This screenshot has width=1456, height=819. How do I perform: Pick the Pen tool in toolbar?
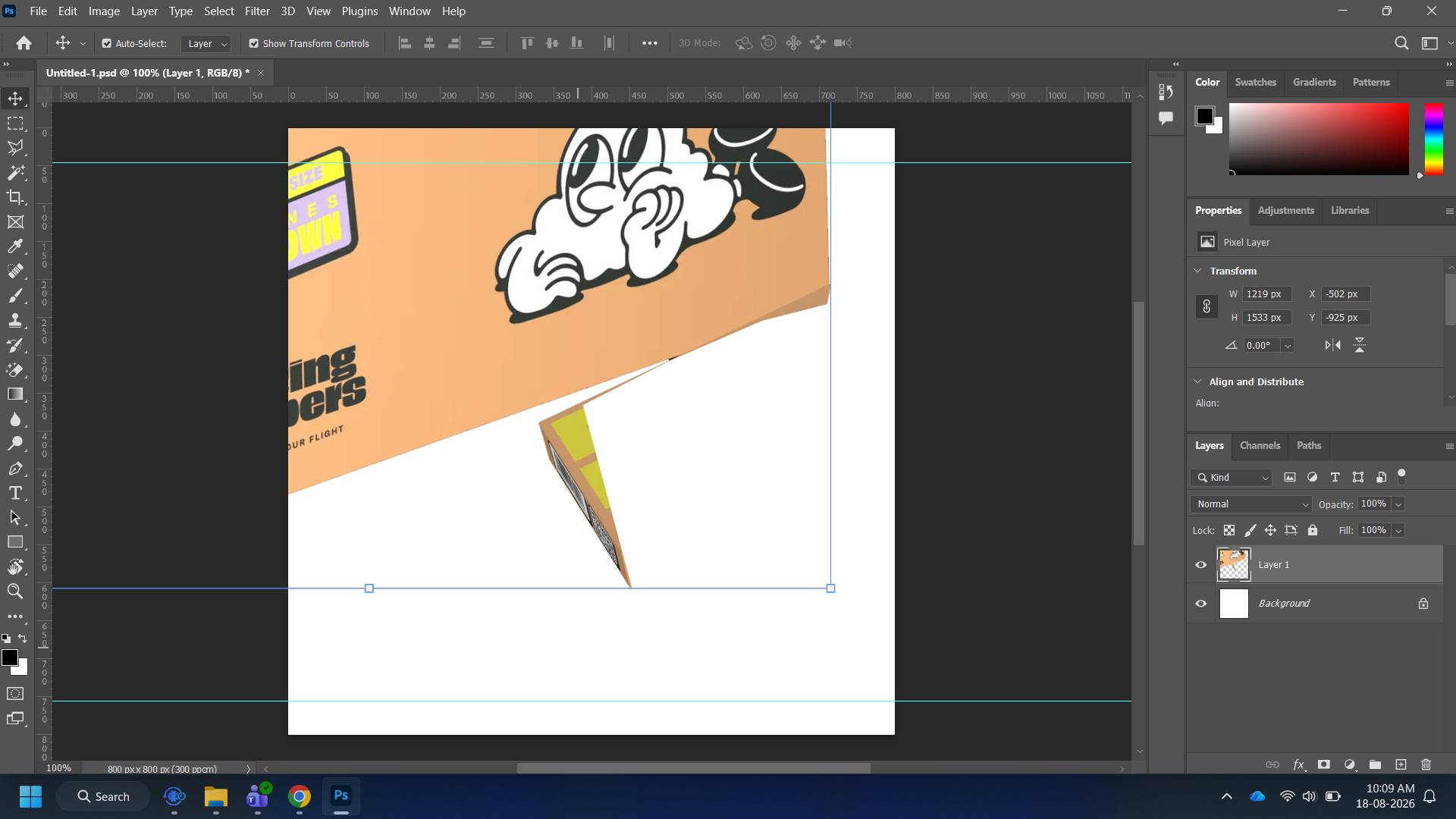tap(15, 469)
